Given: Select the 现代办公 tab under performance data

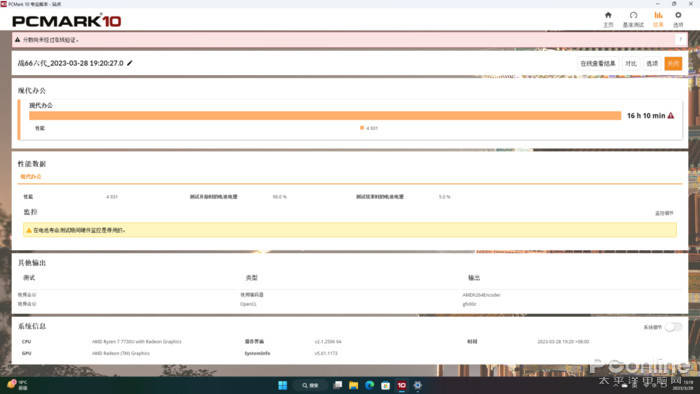Looking at the screenshot, I should (31, 177).
